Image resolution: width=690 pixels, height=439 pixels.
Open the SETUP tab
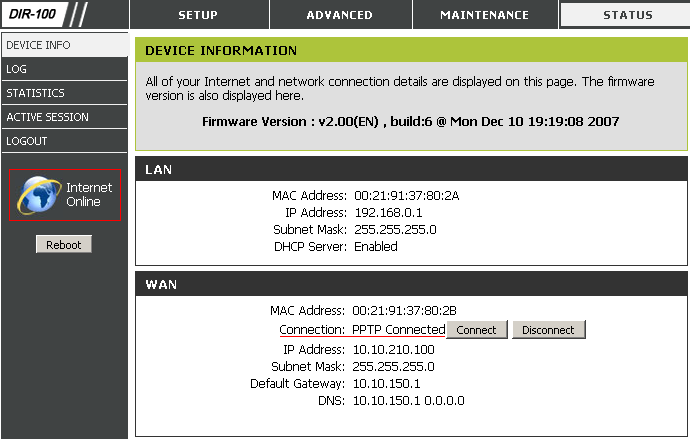point(199,15)
